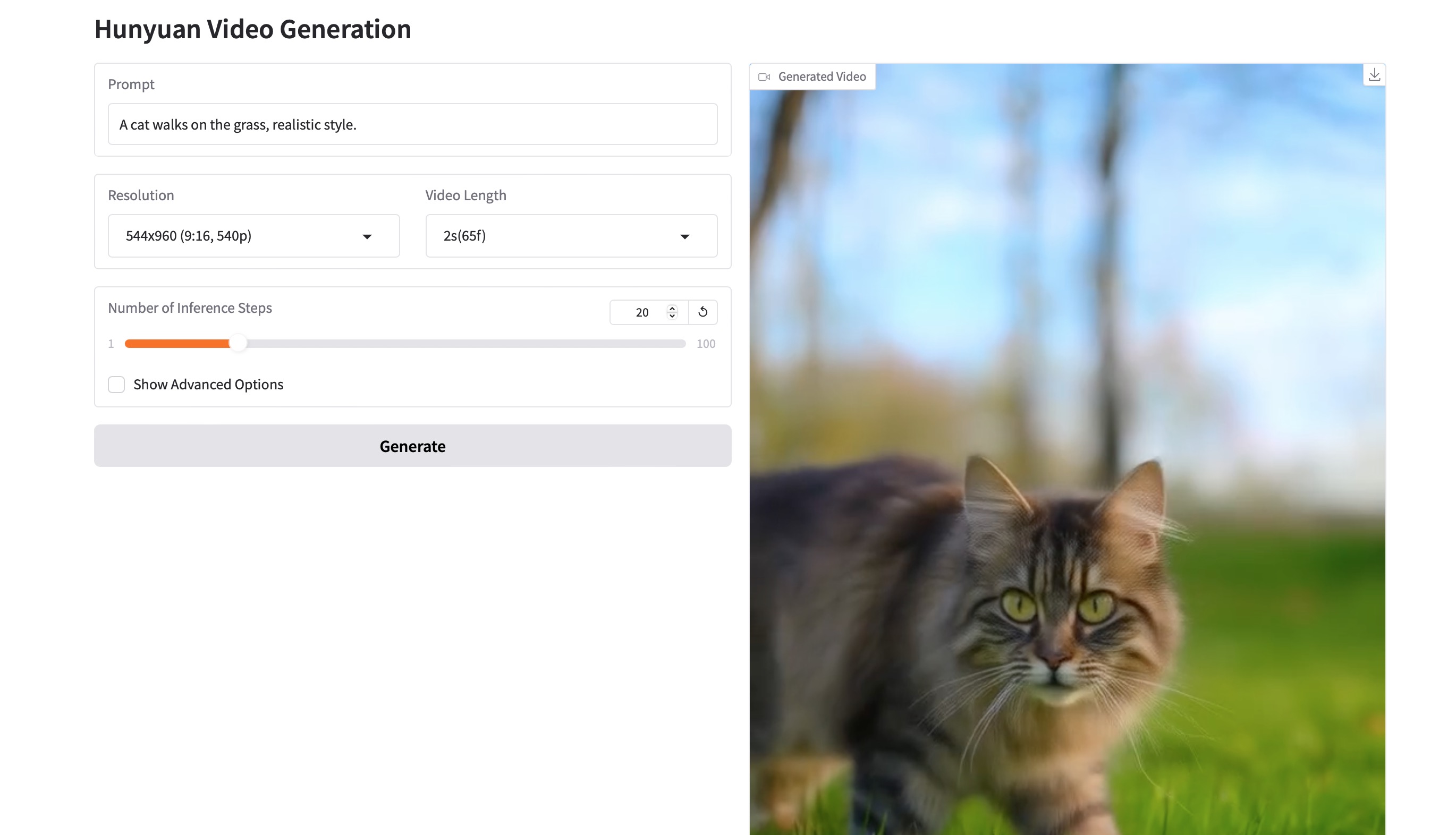Reset inference steps to default value

tap(702, 312)
